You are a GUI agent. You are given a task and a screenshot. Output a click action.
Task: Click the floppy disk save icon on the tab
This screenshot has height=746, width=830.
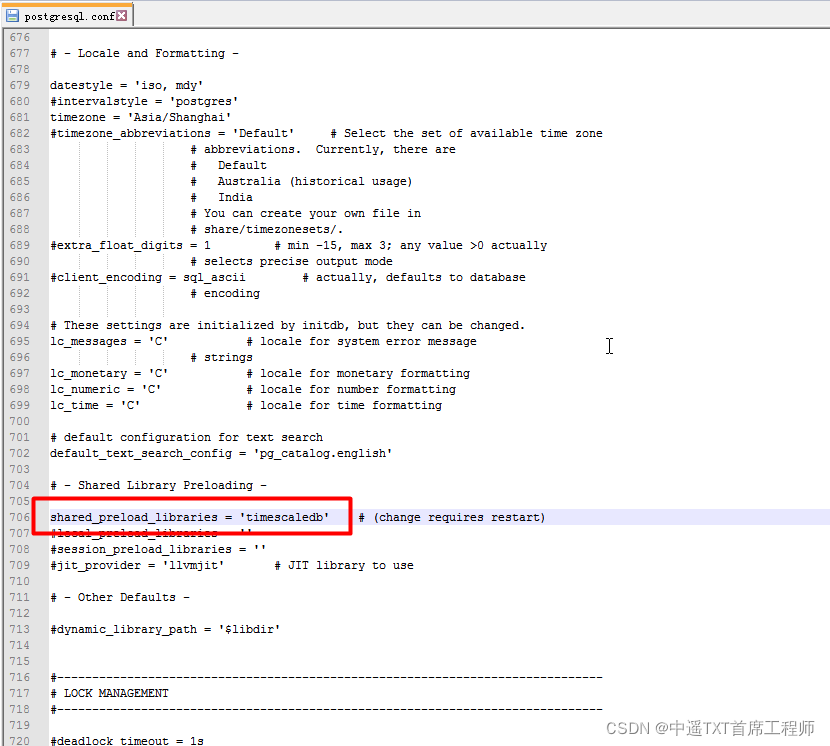pos(12,15)
